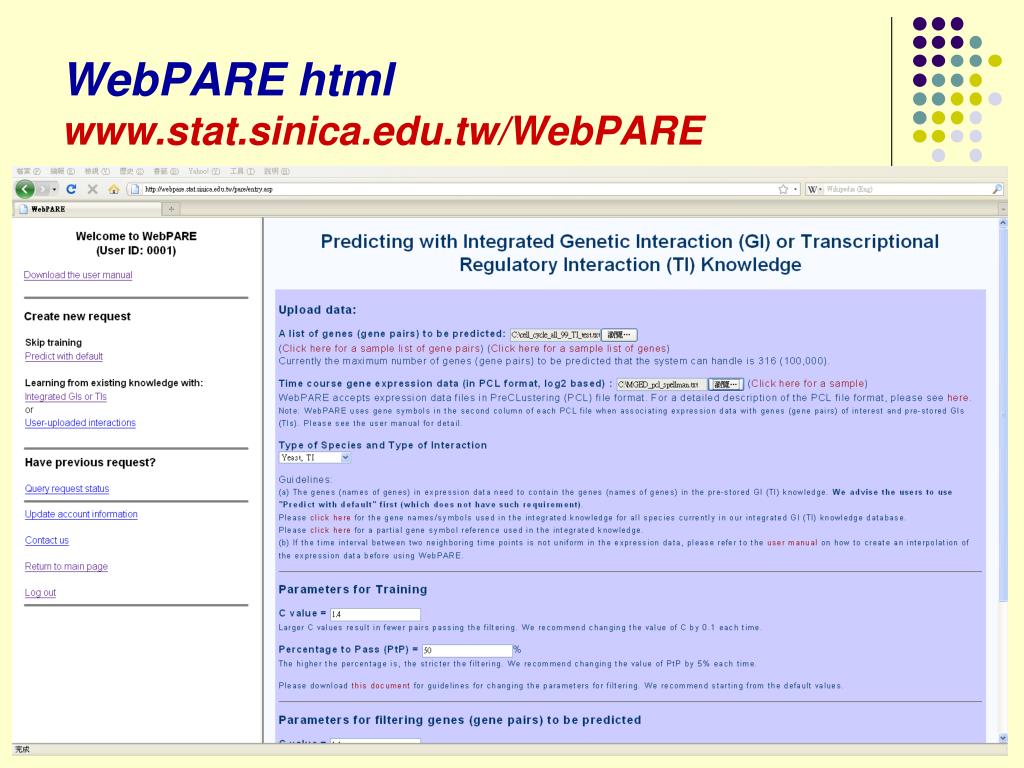Open 'click here' partial gene symbol reference link
Viewport: 1024px width, 768px height.
(330, 530)
